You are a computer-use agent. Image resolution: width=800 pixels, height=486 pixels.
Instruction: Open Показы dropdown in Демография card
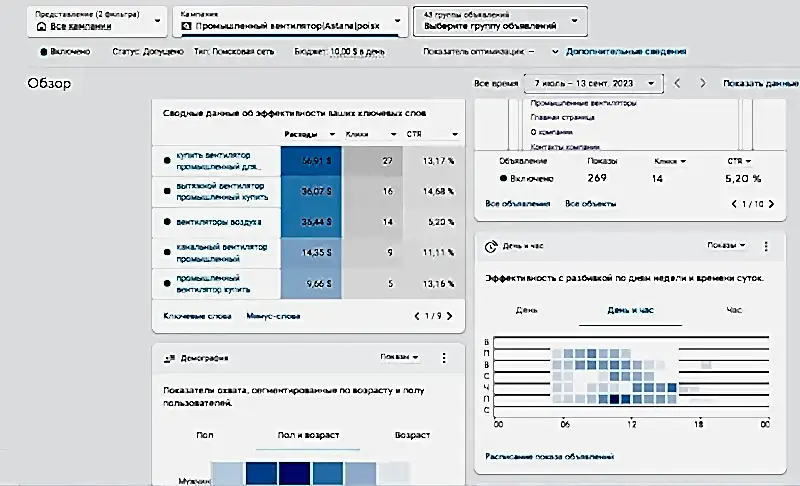[x=399, y=357]
